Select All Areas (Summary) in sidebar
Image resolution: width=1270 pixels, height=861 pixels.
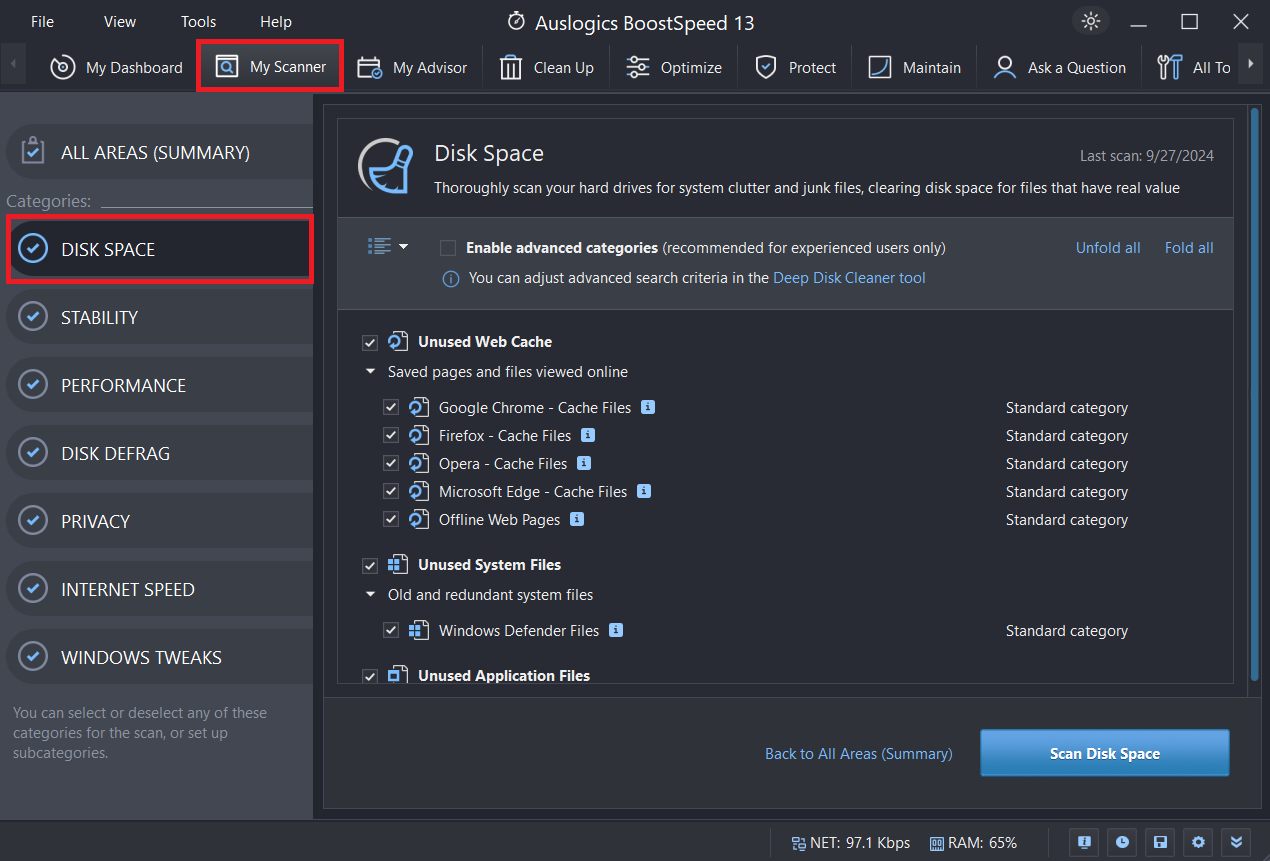pos(159,152)
